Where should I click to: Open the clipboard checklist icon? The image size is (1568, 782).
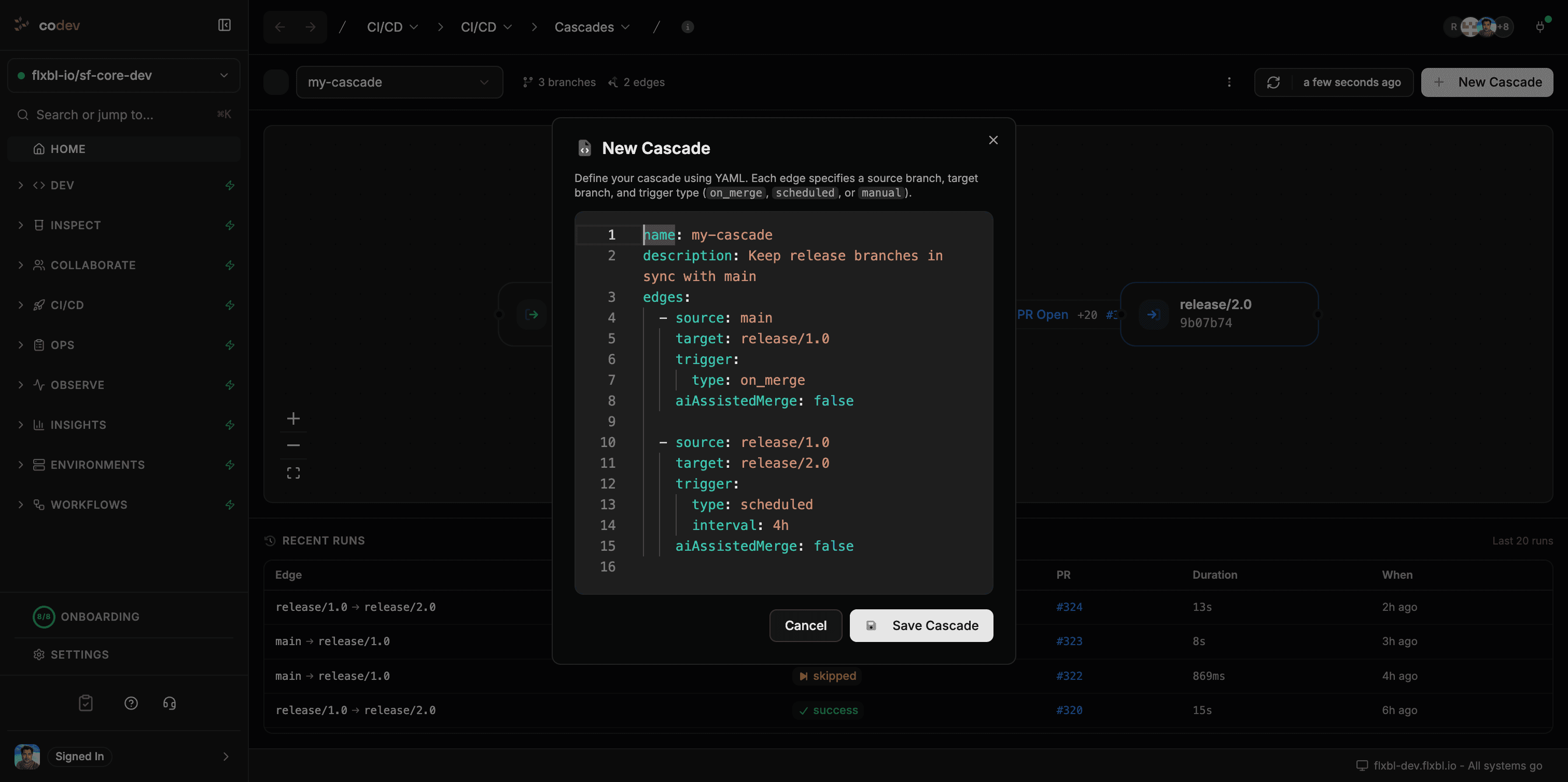pos(86,703)
